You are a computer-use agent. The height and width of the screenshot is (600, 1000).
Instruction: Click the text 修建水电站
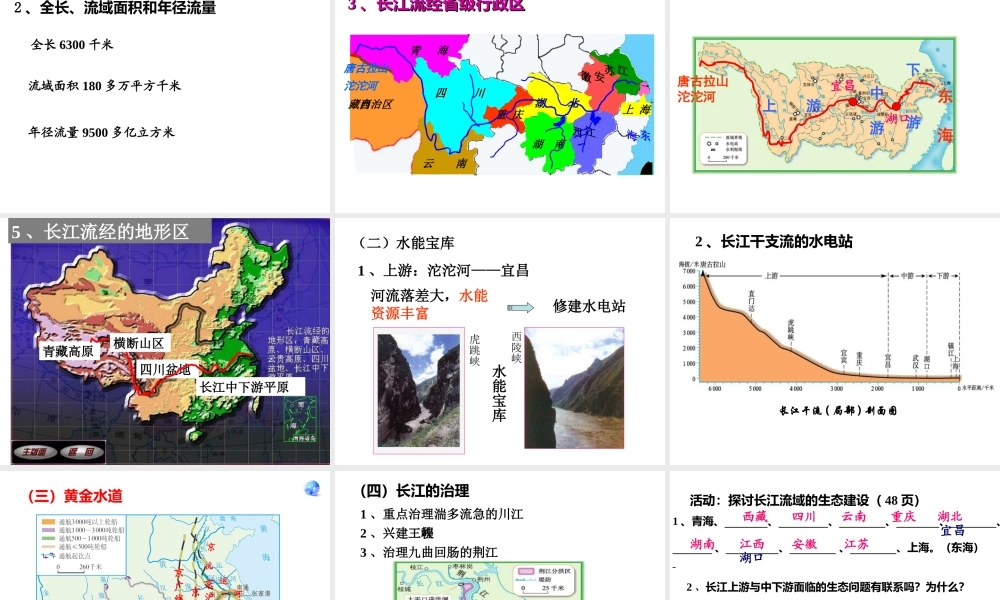[x=589, y=306]
